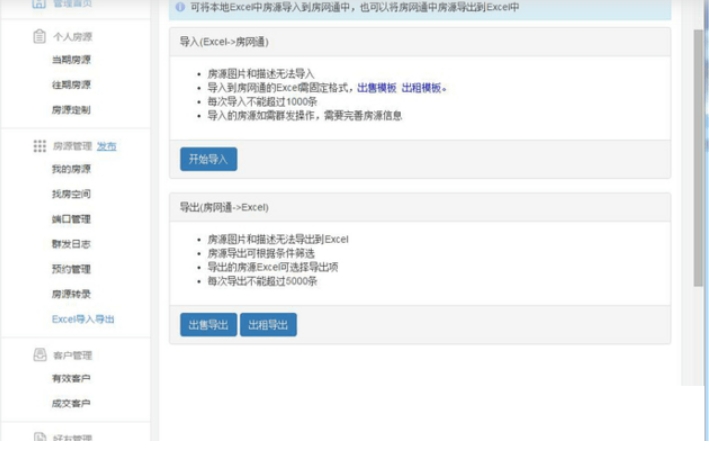This screenshot has height=463, width=709.
Task: Open 我的房源 menu item
Action: [71, 169]
